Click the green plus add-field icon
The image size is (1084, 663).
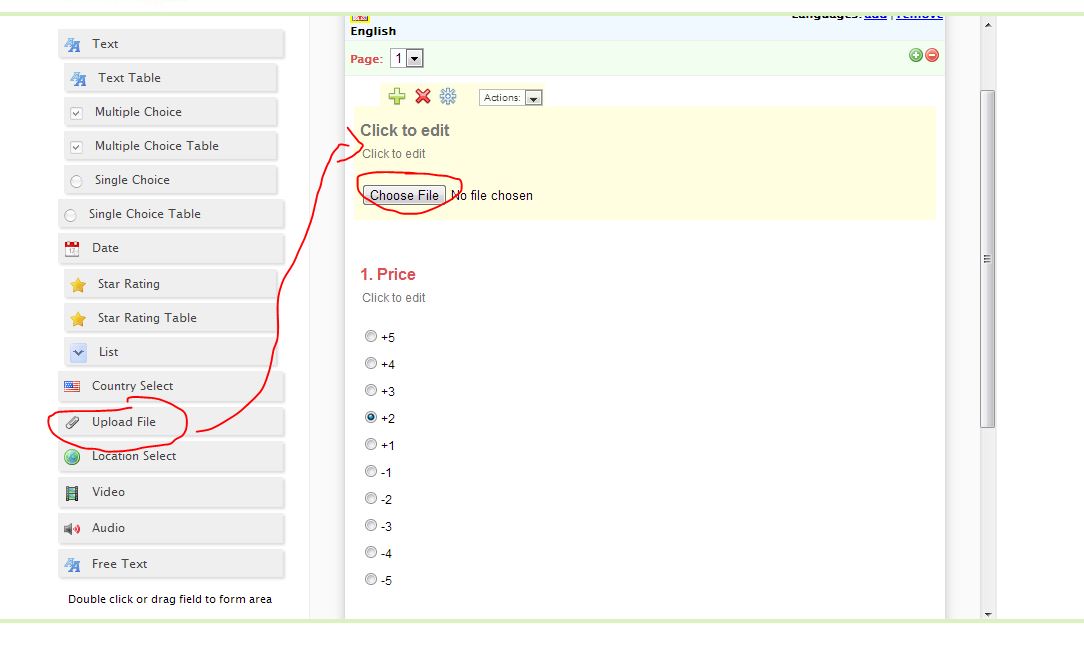click(x=397, y=97)
